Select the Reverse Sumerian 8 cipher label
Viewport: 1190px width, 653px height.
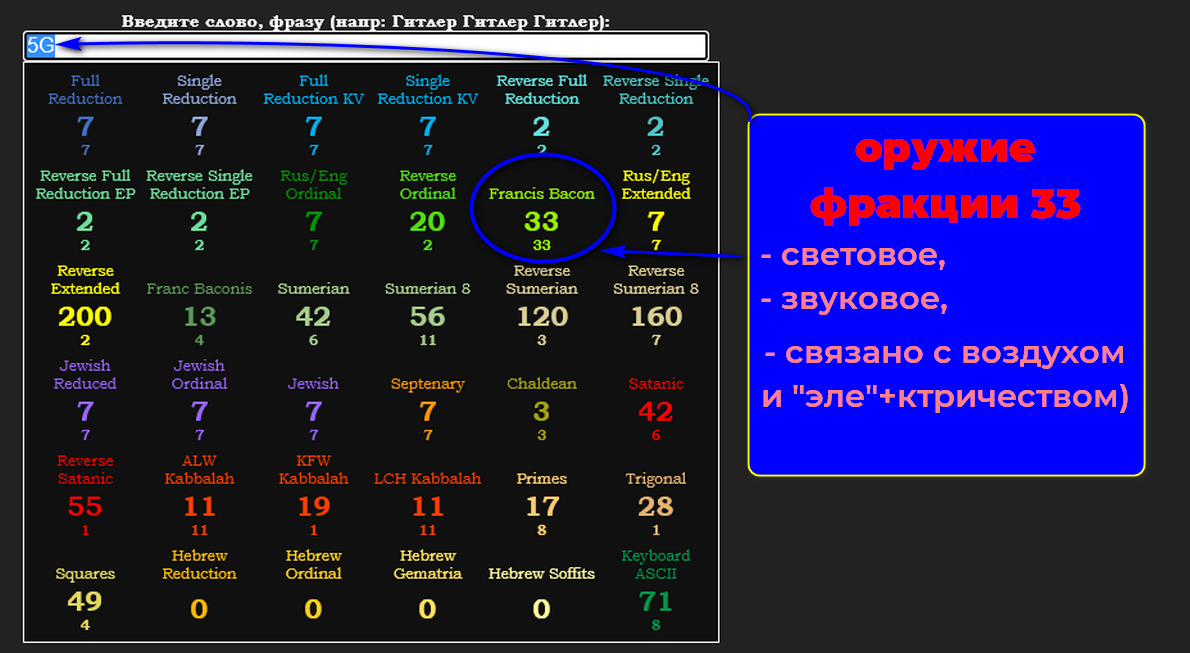coord(656,279)
